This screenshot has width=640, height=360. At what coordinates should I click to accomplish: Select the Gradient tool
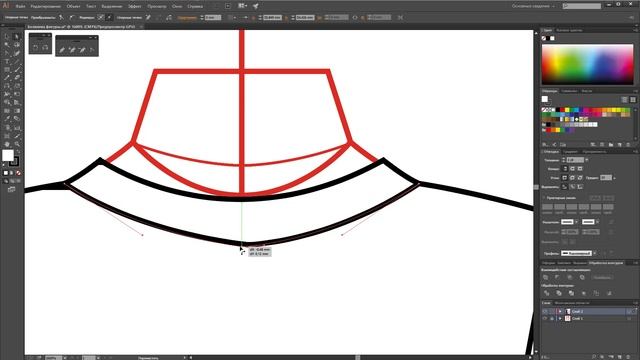tap(17, 111)
